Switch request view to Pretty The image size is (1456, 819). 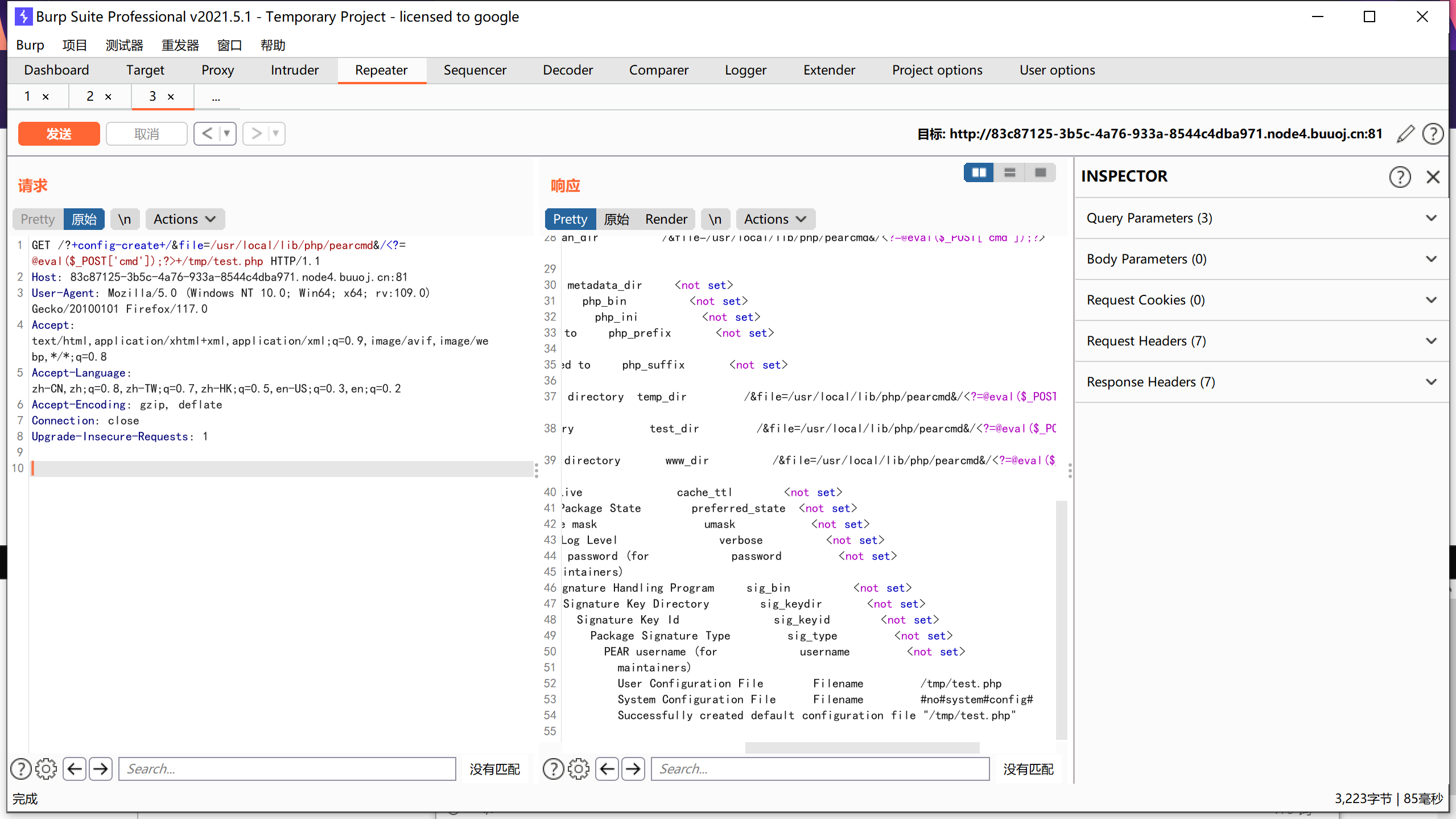point(38,219)
